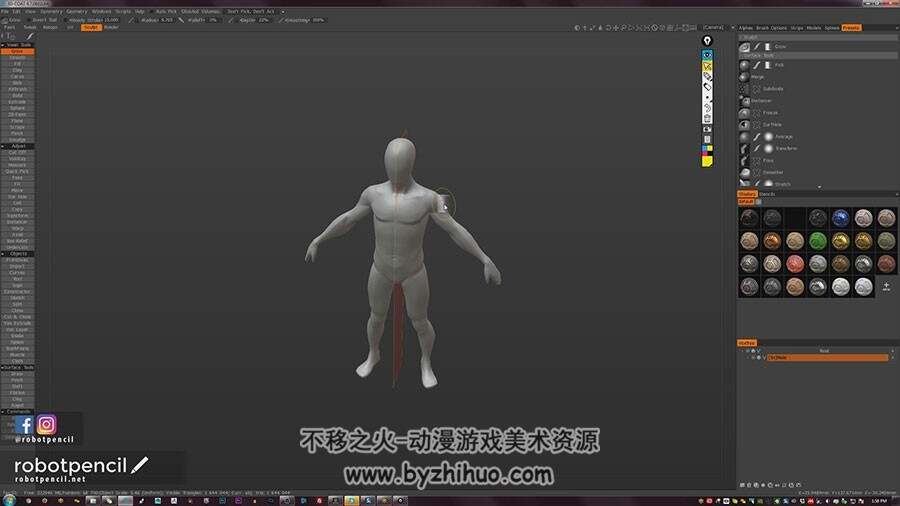This screenshot has height=506, width=900.
Task: Apply the Merge brush preset
Action: click(x=758, y=77)
